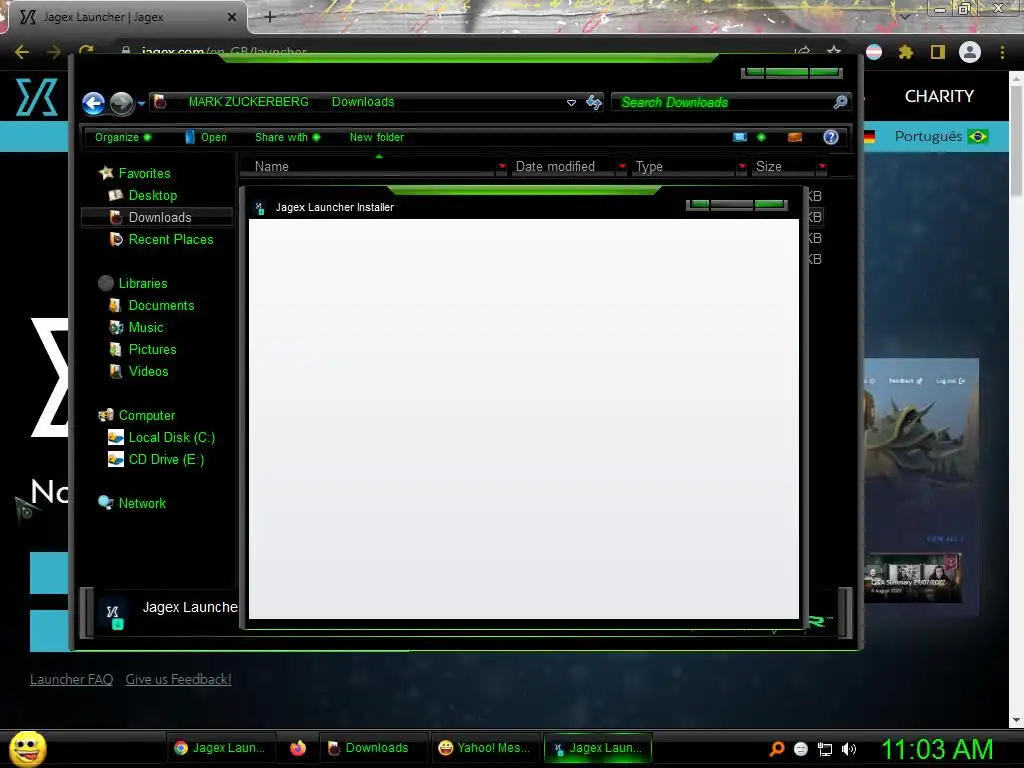Click the folder icon in the address bar
The width and height of the screenshot is (1024, 768).
[x=160, y=102]
